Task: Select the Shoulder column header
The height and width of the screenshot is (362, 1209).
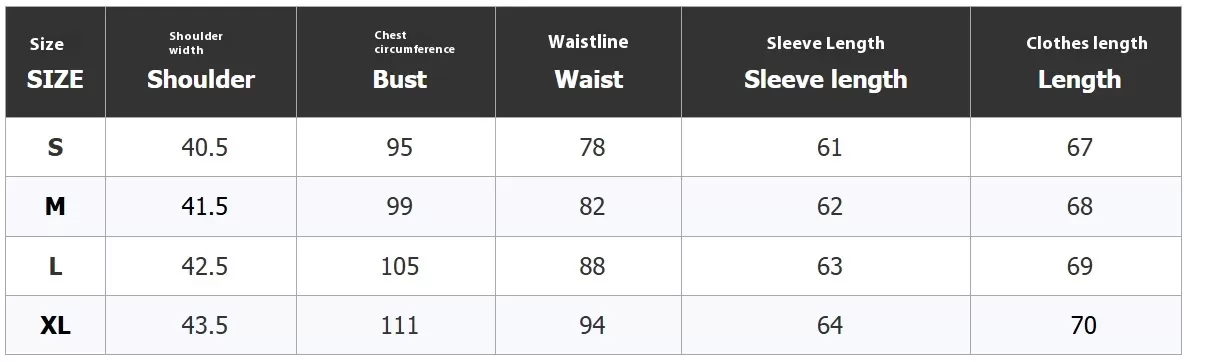Action: coord(201,63)
